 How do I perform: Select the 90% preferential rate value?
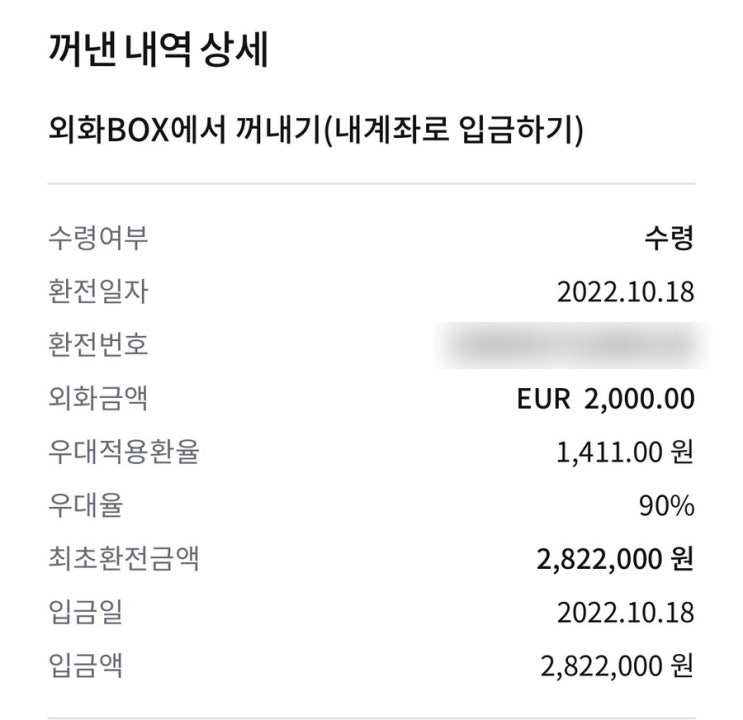[667, 506]
